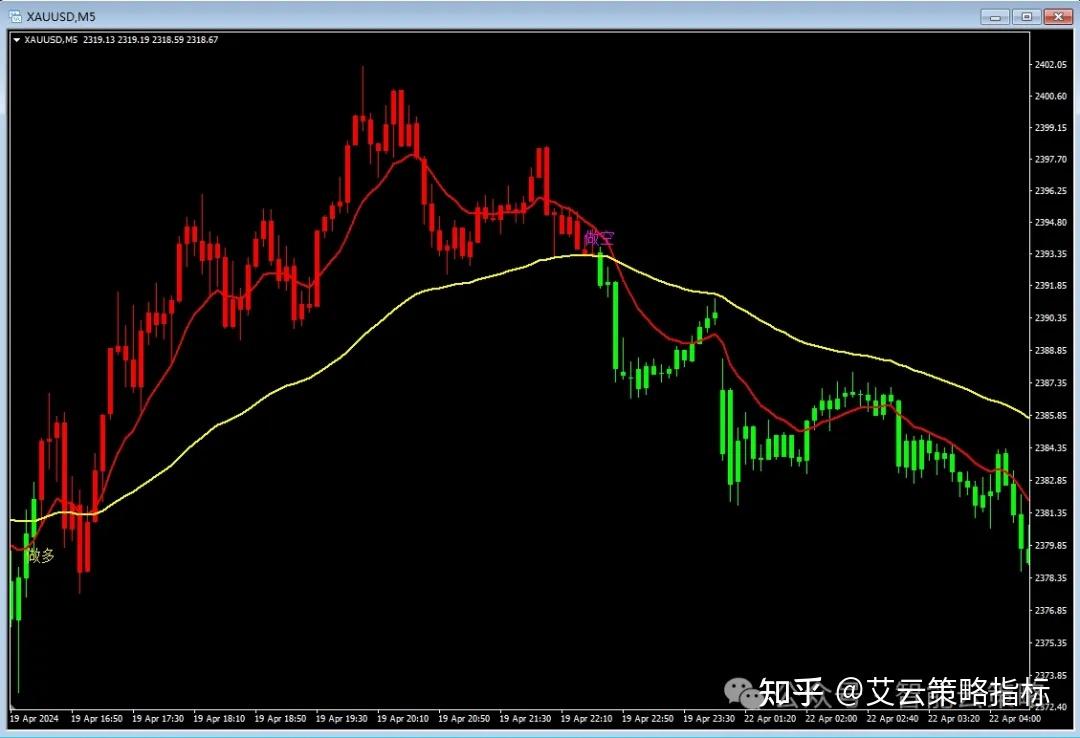Expand the triangle arrow beside XAUUSD,M5 label
Image resolution: width=1080 pixels, height=738 pixels.
(17, 40)
